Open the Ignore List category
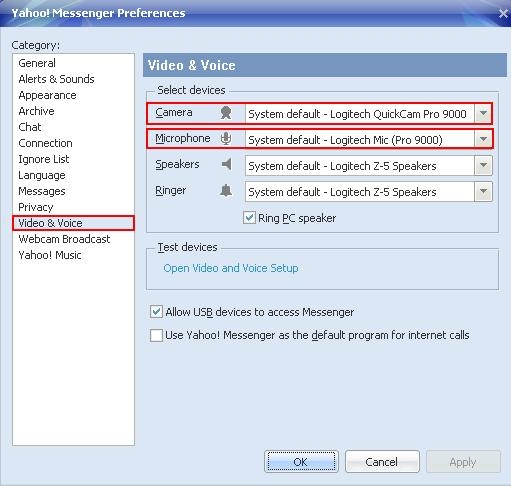This screenshot has width=511, height=486. pos(44,159)
